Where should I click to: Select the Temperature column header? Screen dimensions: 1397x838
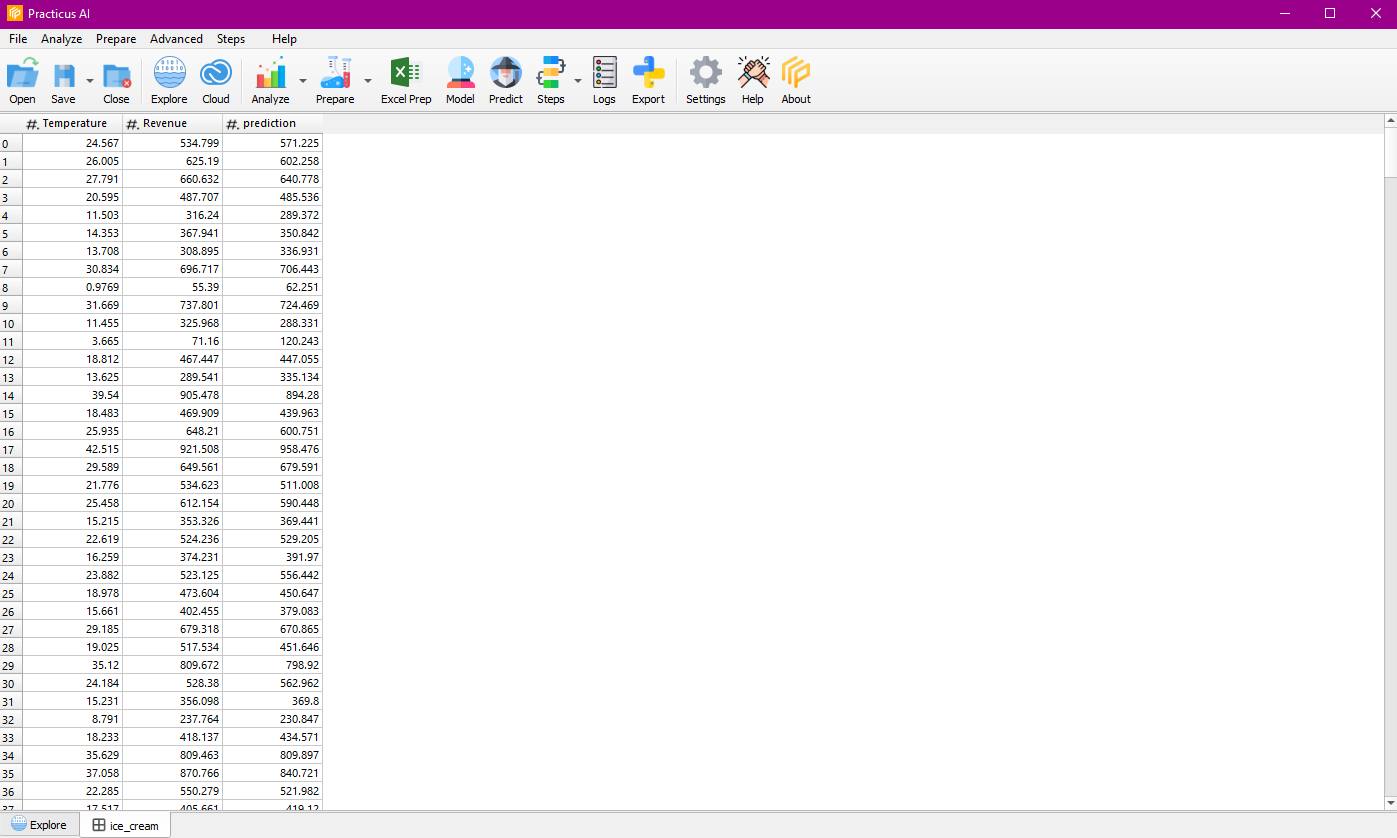pyautogui.click(x=73, y=123)
